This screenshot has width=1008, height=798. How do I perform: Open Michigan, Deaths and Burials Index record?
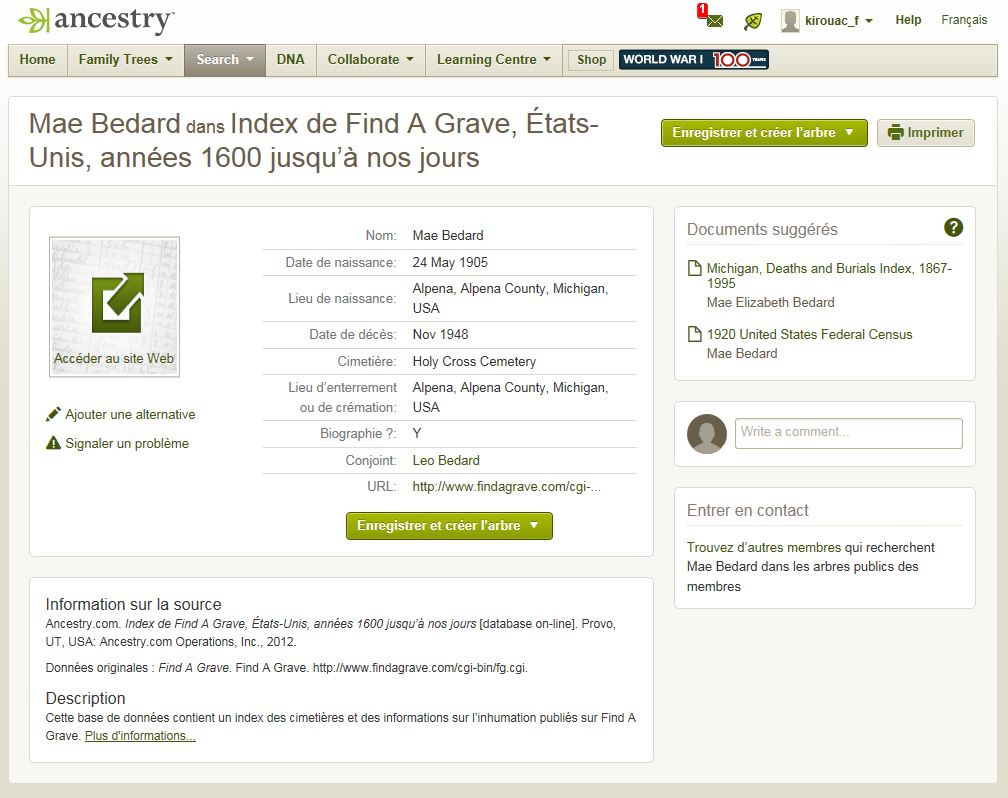point(829,275)
